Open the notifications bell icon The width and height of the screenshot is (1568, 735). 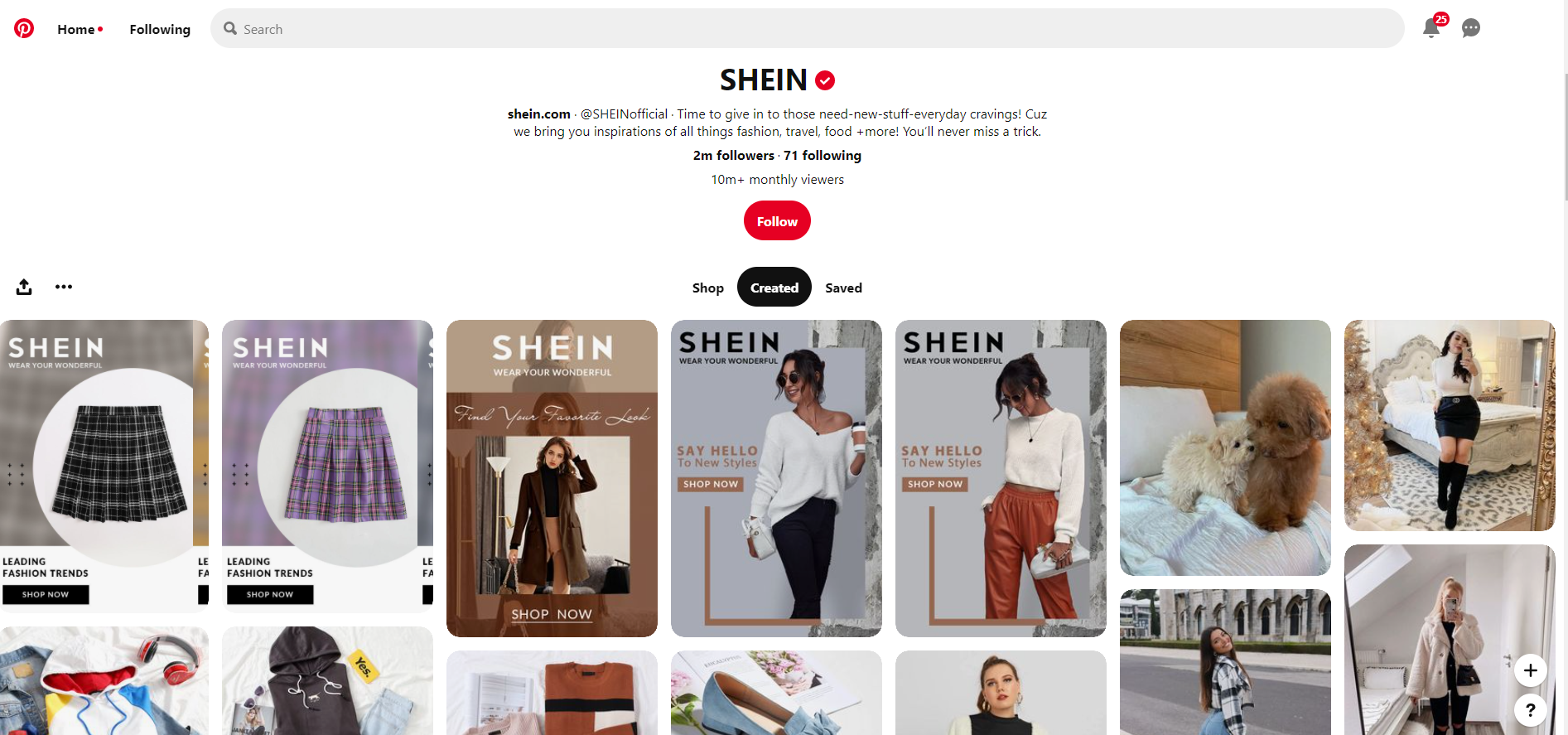pos(1431,28)
